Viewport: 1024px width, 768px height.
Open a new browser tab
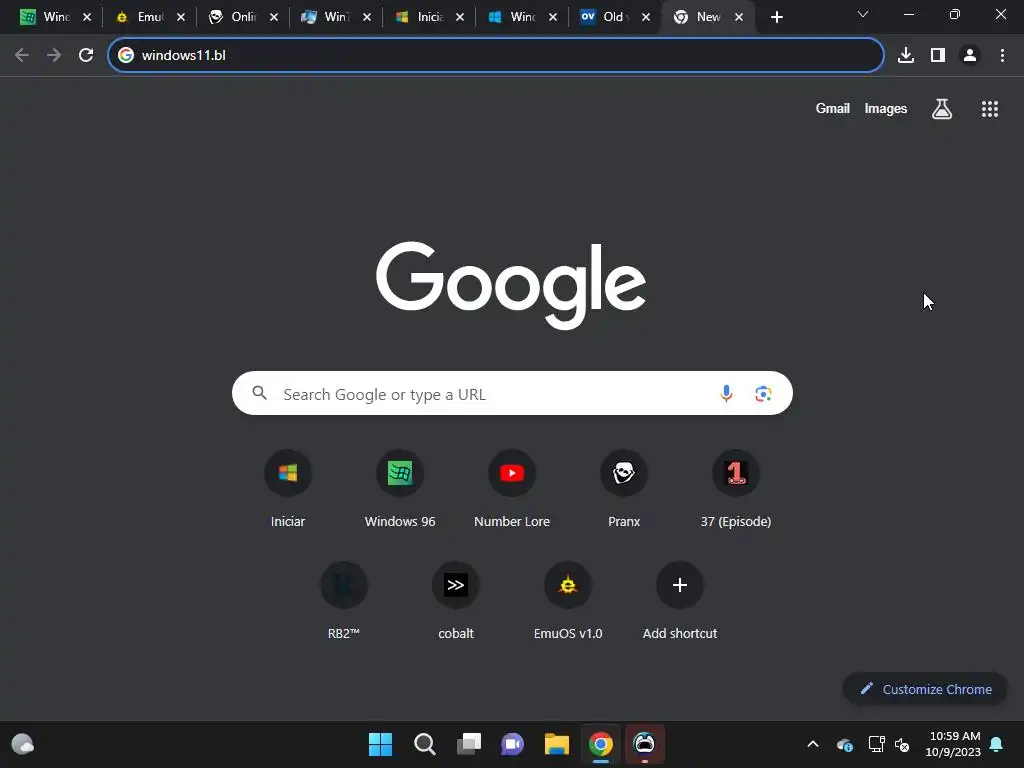pyautogui.click(x=776, y=17)
